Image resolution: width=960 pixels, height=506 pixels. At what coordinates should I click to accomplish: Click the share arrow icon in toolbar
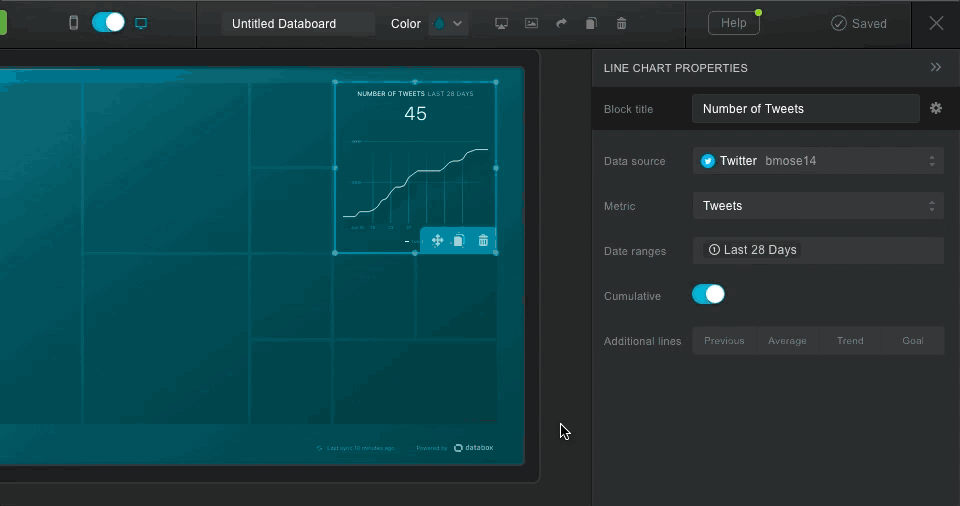tap(561, 24)
